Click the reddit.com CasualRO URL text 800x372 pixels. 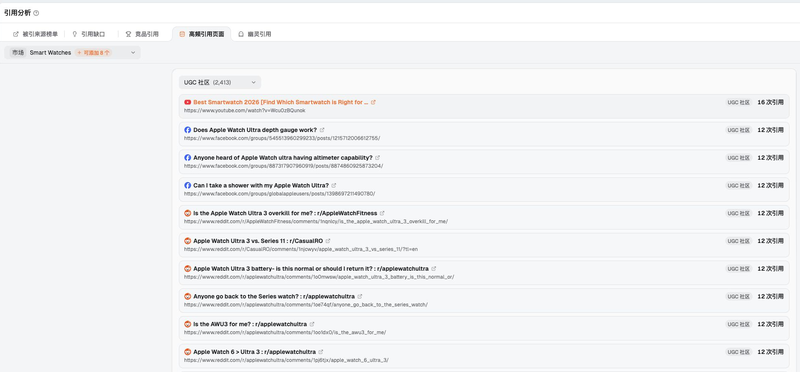[301, 249]
